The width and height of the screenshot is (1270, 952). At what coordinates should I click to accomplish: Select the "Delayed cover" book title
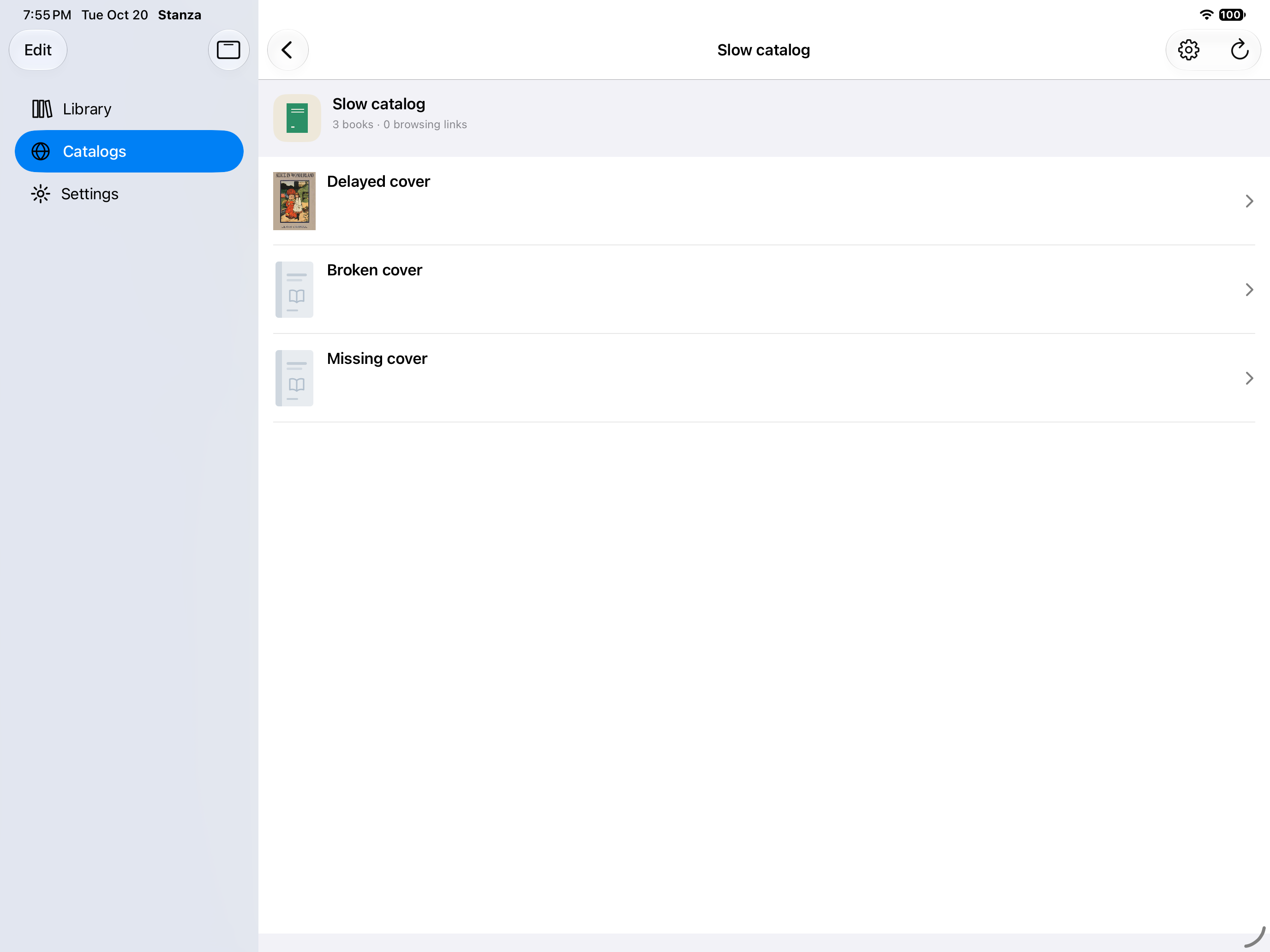point(378,181)
